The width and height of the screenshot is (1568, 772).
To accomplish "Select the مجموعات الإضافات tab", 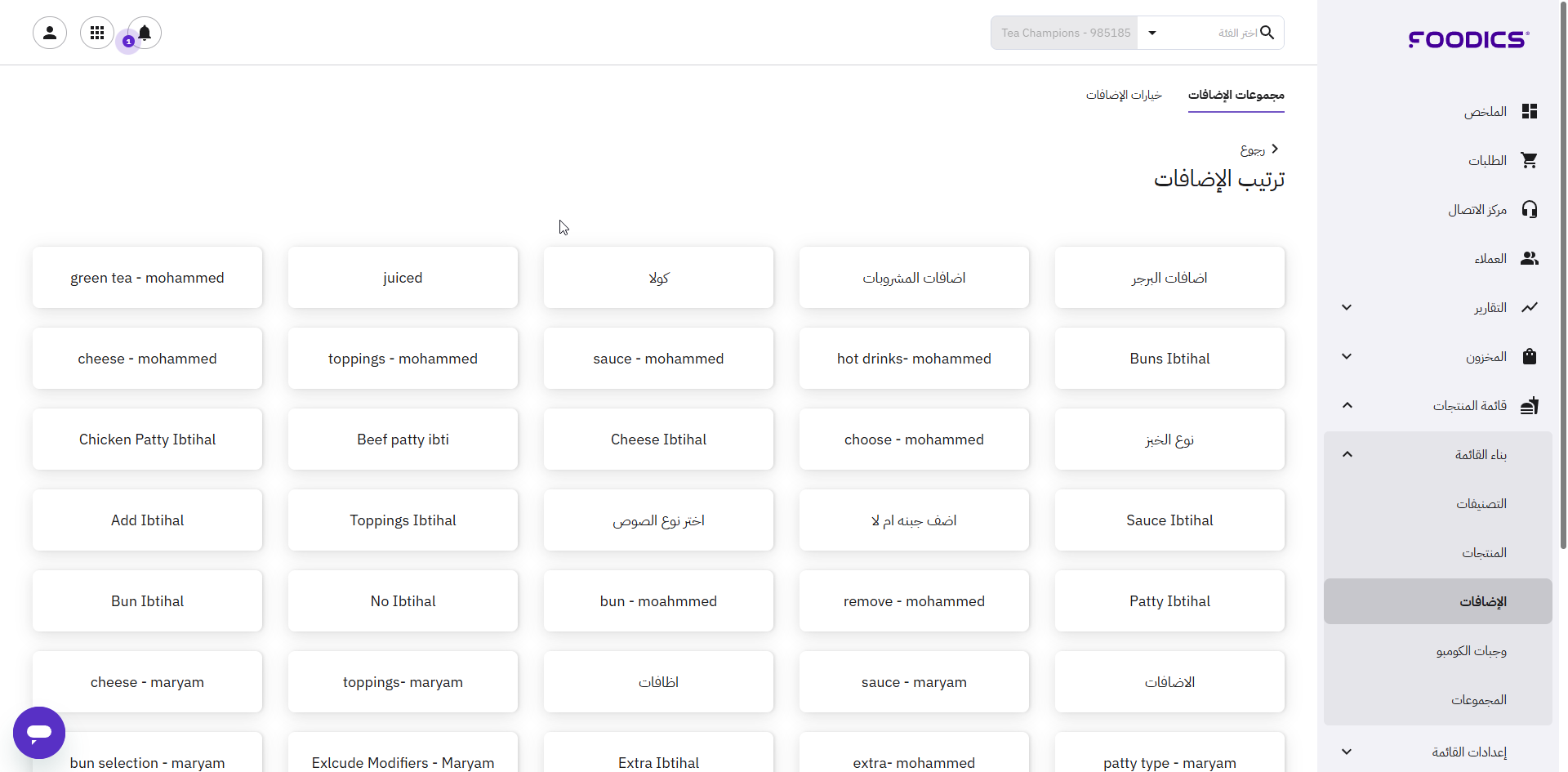I will (1236, 95).
